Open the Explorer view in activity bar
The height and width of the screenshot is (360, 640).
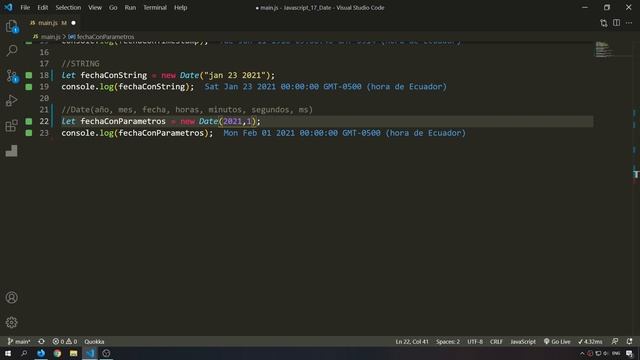11,26
